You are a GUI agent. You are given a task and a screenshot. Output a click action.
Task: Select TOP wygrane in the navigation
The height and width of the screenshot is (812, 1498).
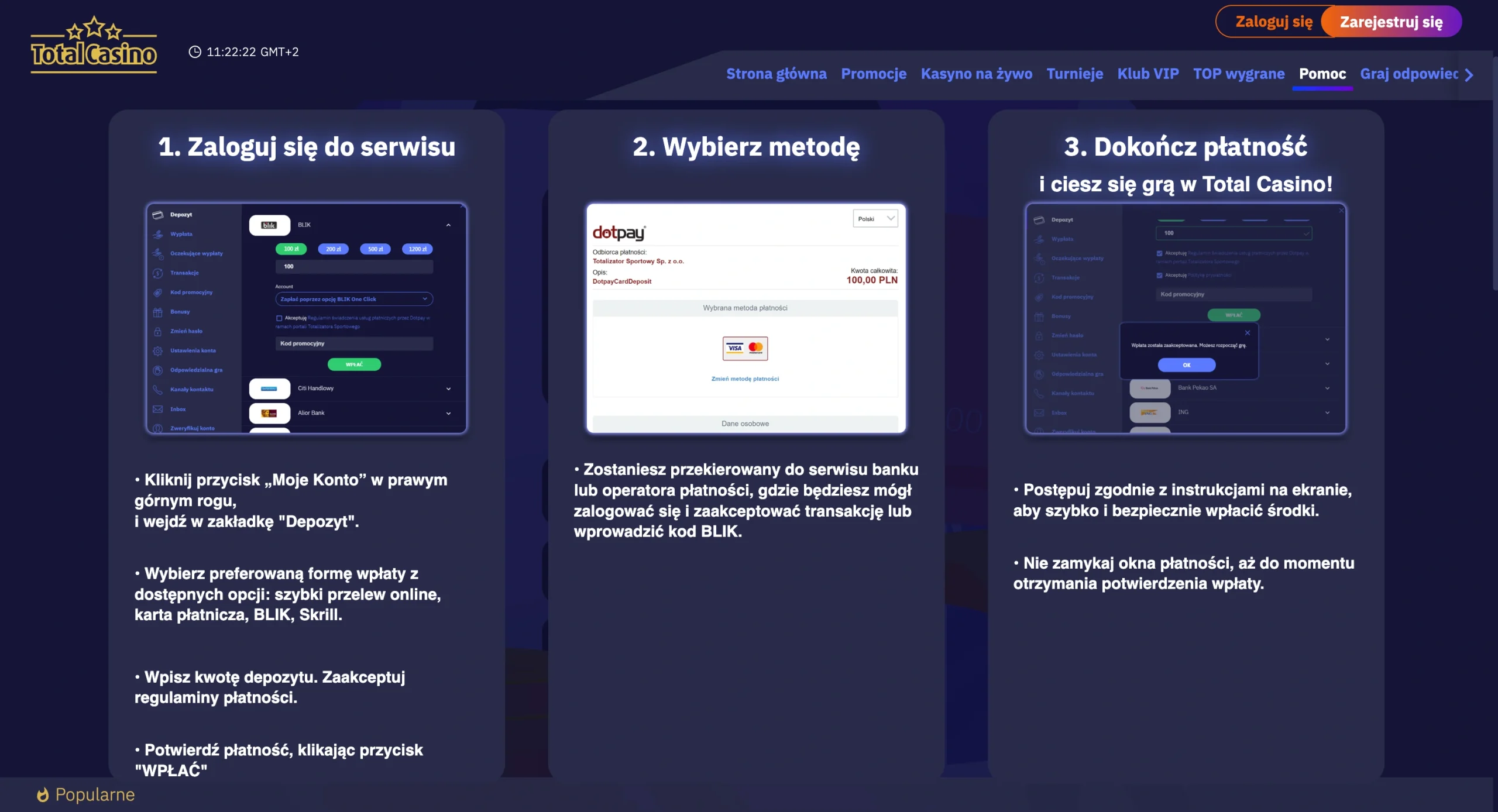tap(1239, 74)
